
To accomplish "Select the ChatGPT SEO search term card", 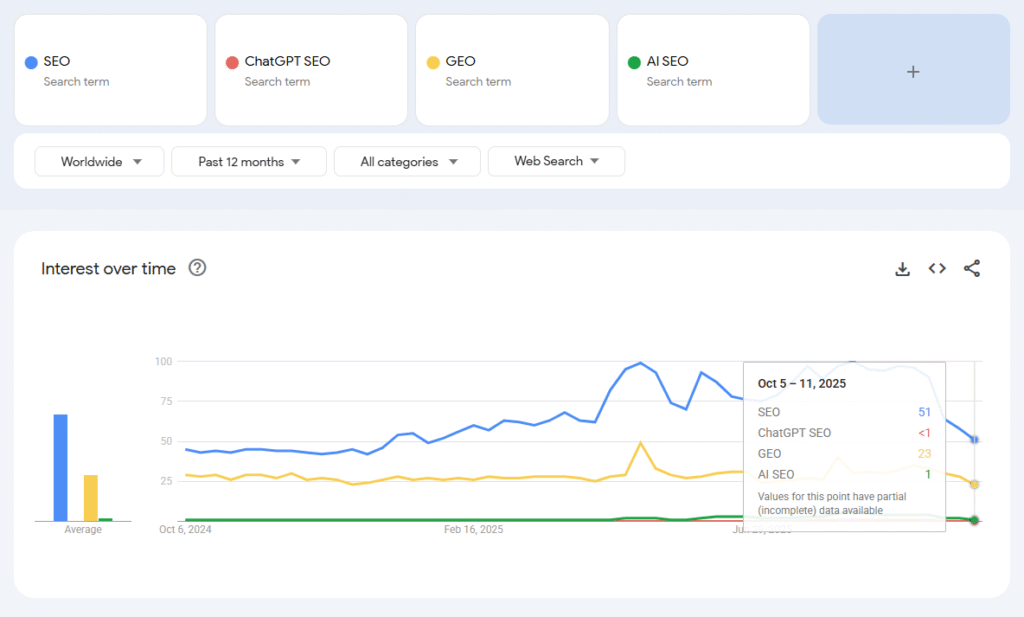I will (x=311, y=70).
